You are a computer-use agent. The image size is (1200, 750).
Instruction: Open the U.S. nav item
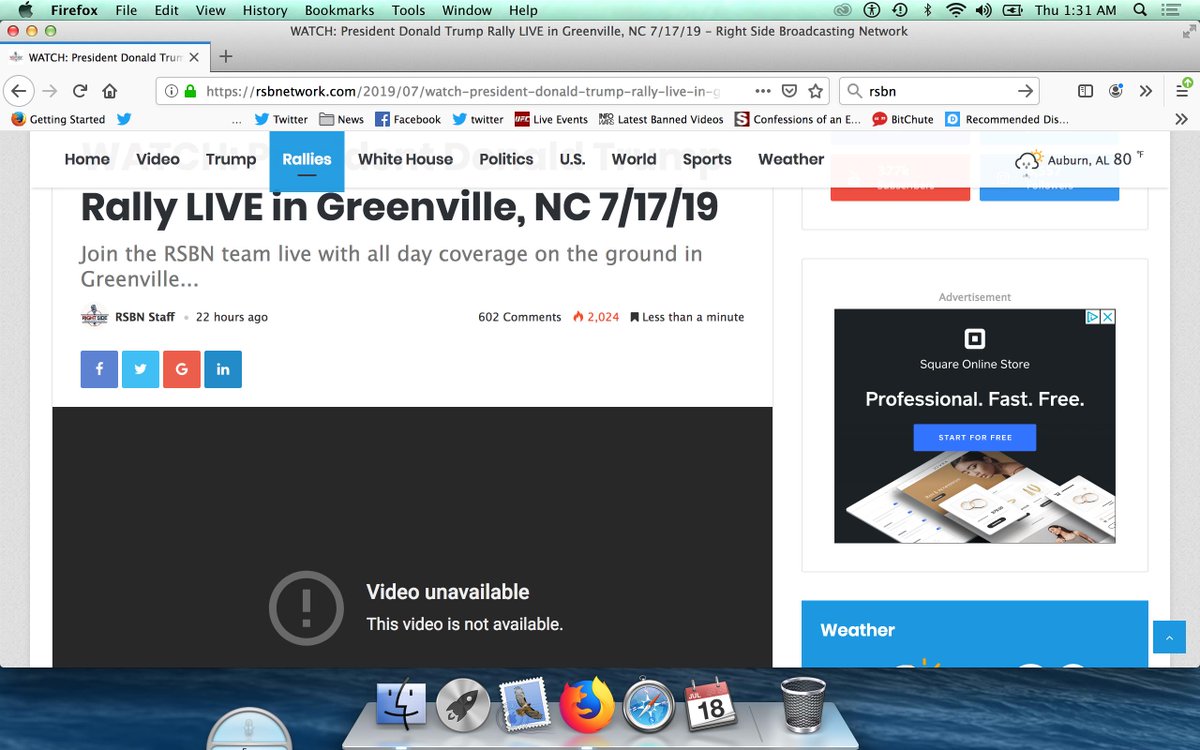(572, 159)
